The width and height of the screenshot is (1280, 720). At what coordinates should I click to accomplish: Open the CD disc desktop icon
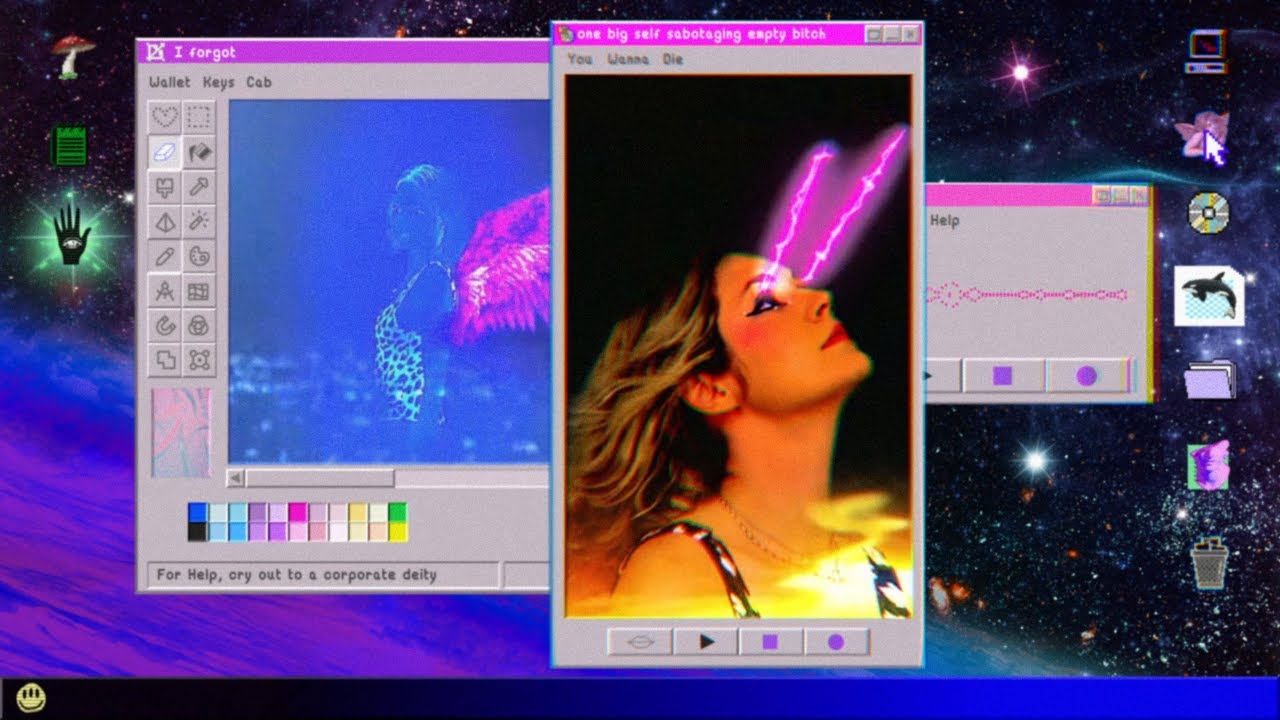point(1208,212)
